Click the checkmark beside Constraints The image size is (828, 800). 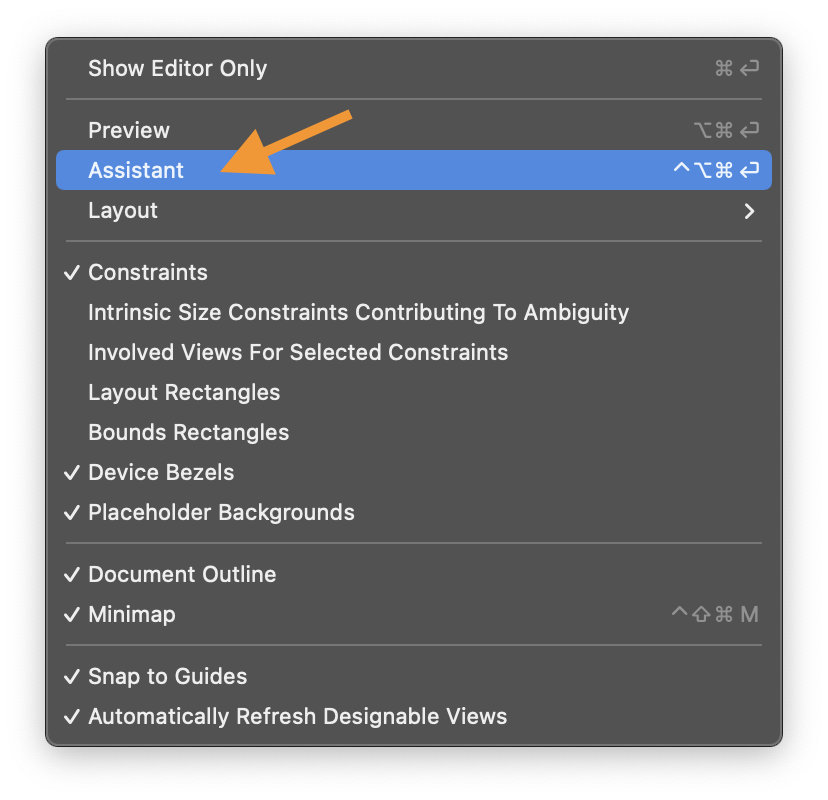tap(72, 273)
